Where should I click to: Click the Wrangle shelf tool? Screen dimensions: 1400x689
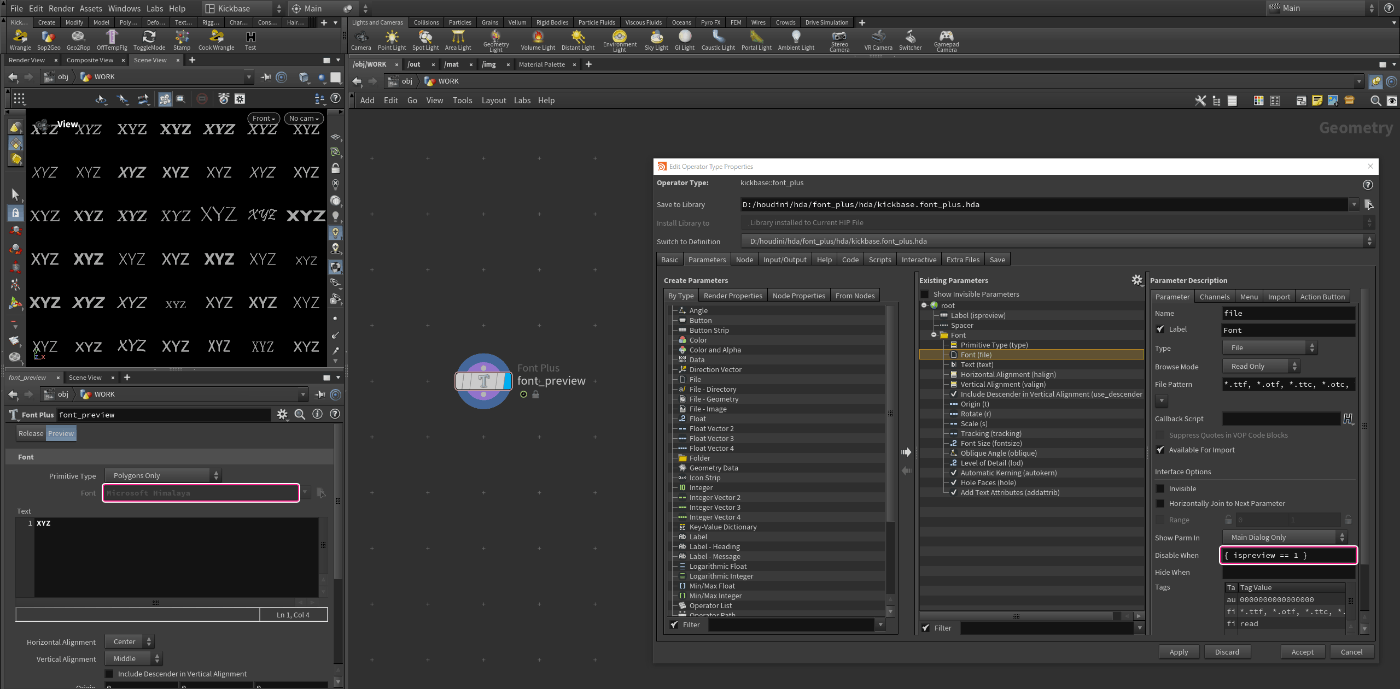(x=20, y=40)
